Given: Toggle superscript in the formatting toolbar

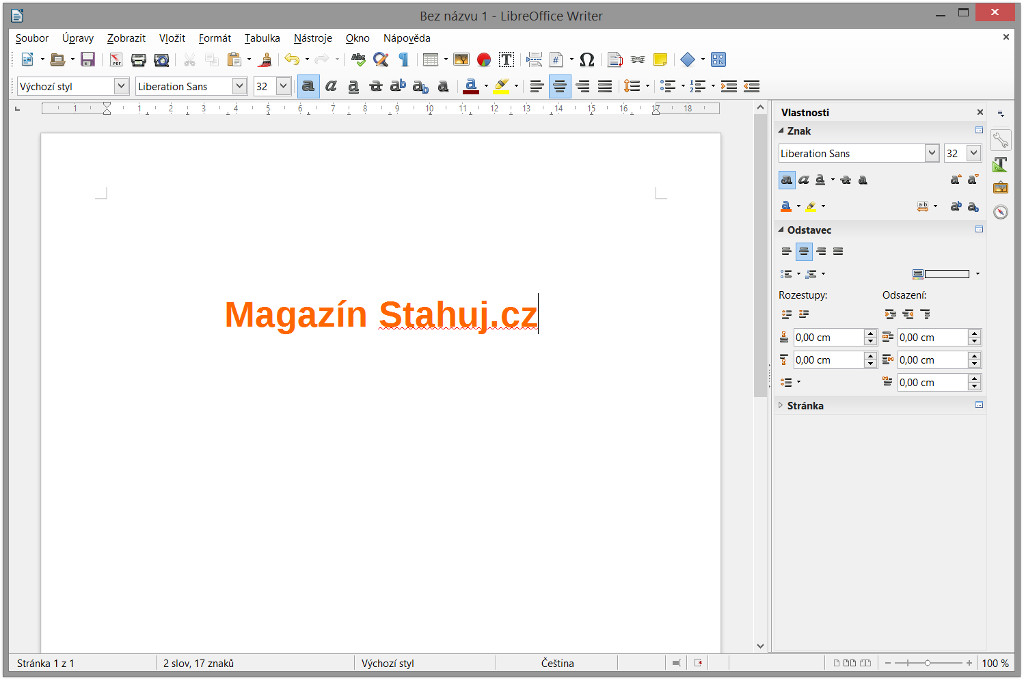Looking at the screenshot, I should pyautogui.click(x=398, y=86).
